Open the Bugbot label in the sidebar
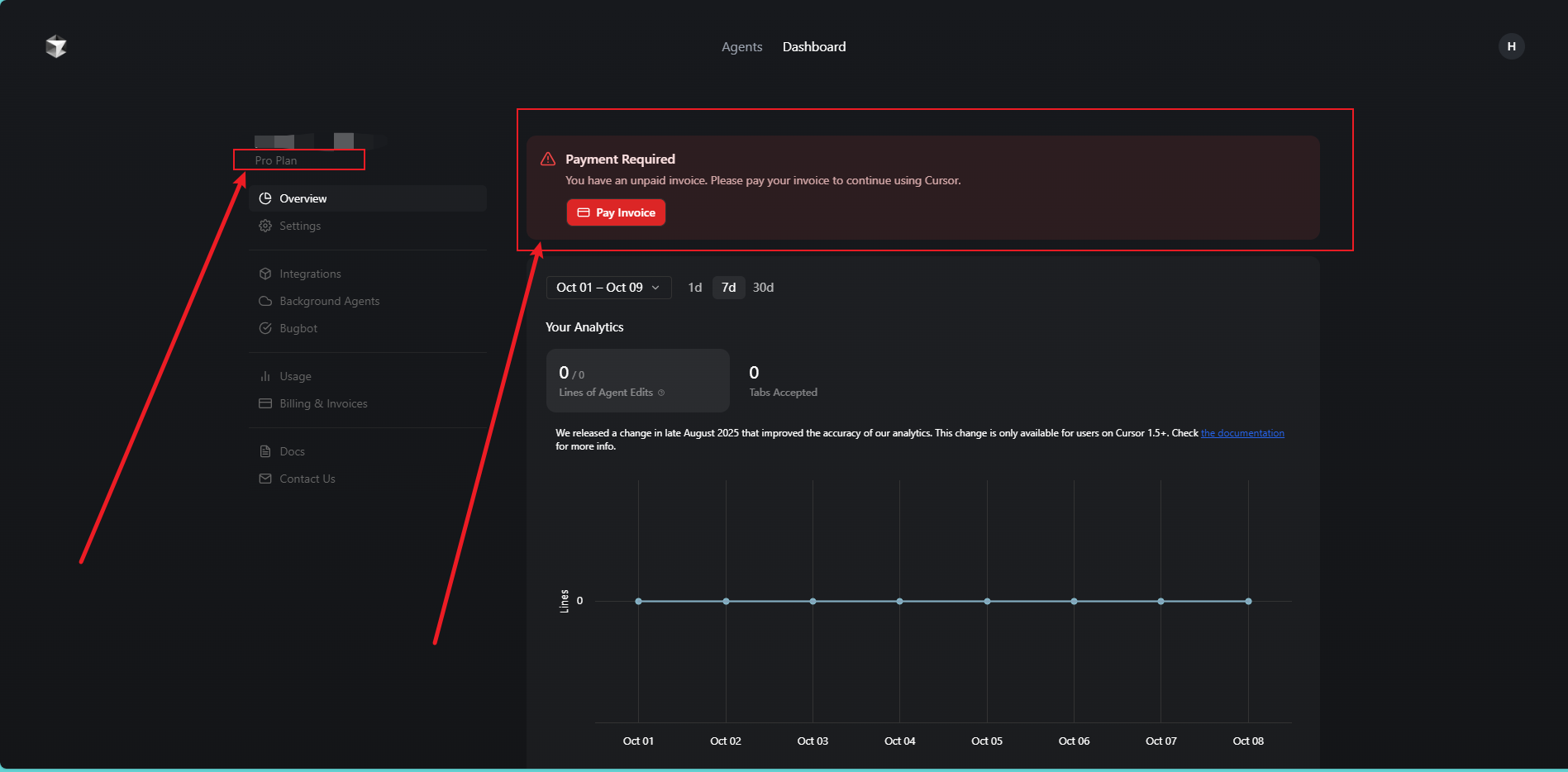1568x772 pixels. tap(298, 328)
